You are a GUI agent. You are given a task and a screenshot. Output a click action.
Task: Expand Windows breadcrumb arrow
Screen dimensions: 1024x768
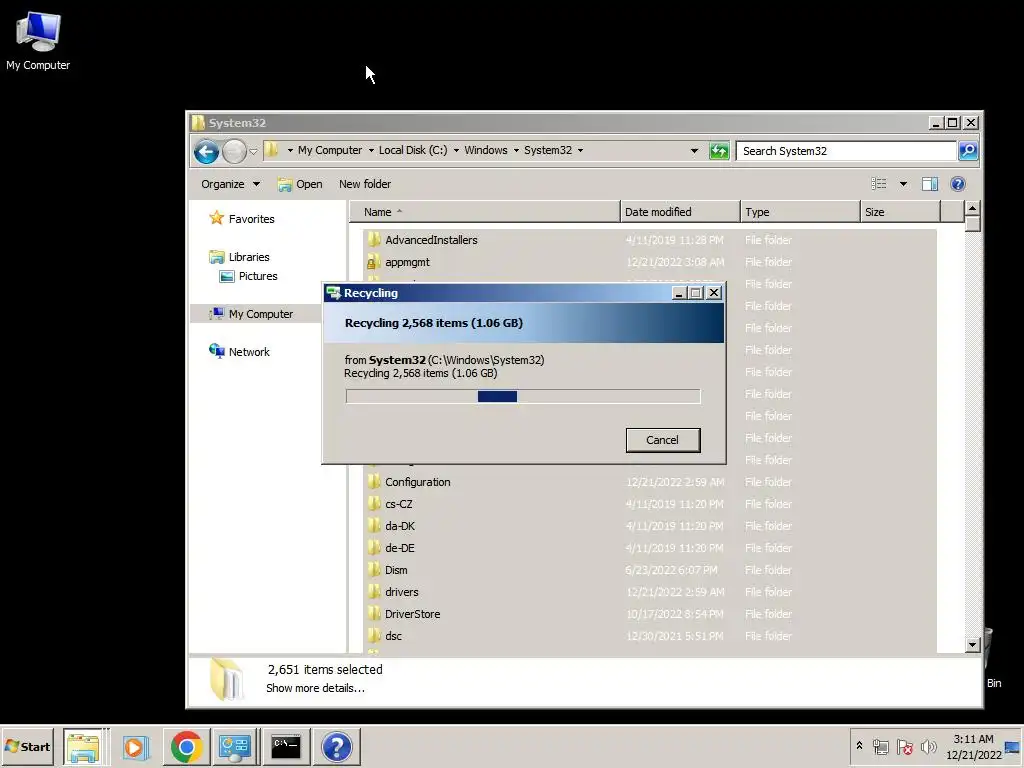click(x=516, y=150)
